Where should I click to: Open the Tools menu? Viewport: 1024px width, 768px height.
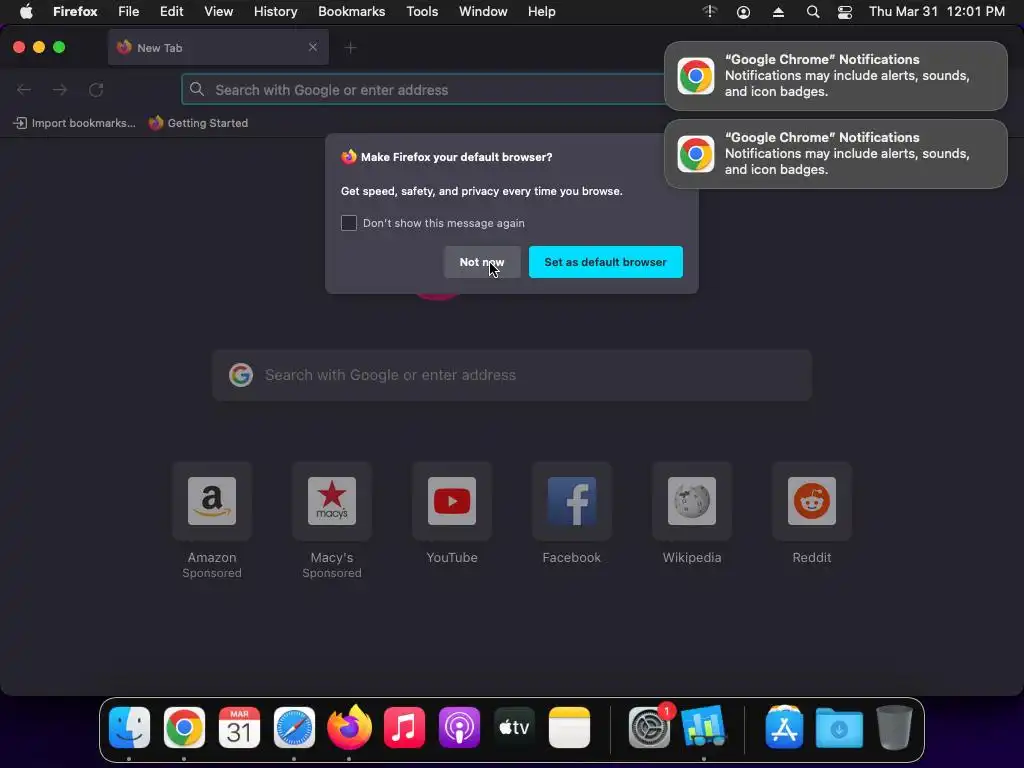pos(422,12)
